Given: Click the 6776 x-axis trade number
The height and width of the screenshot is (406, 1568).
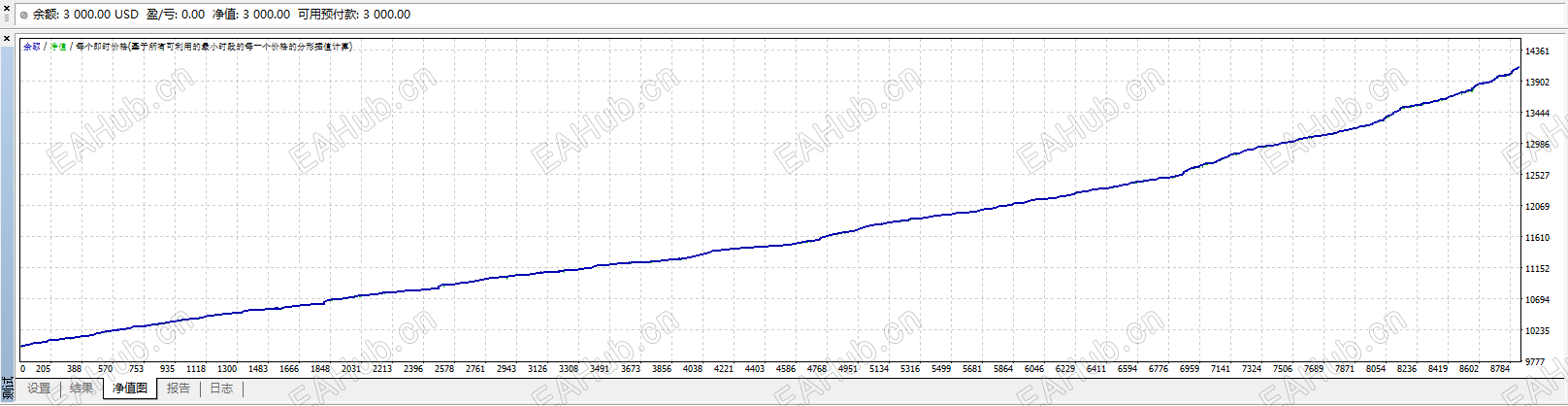Looking at the screenshot, I should [x=1159, y=369].
